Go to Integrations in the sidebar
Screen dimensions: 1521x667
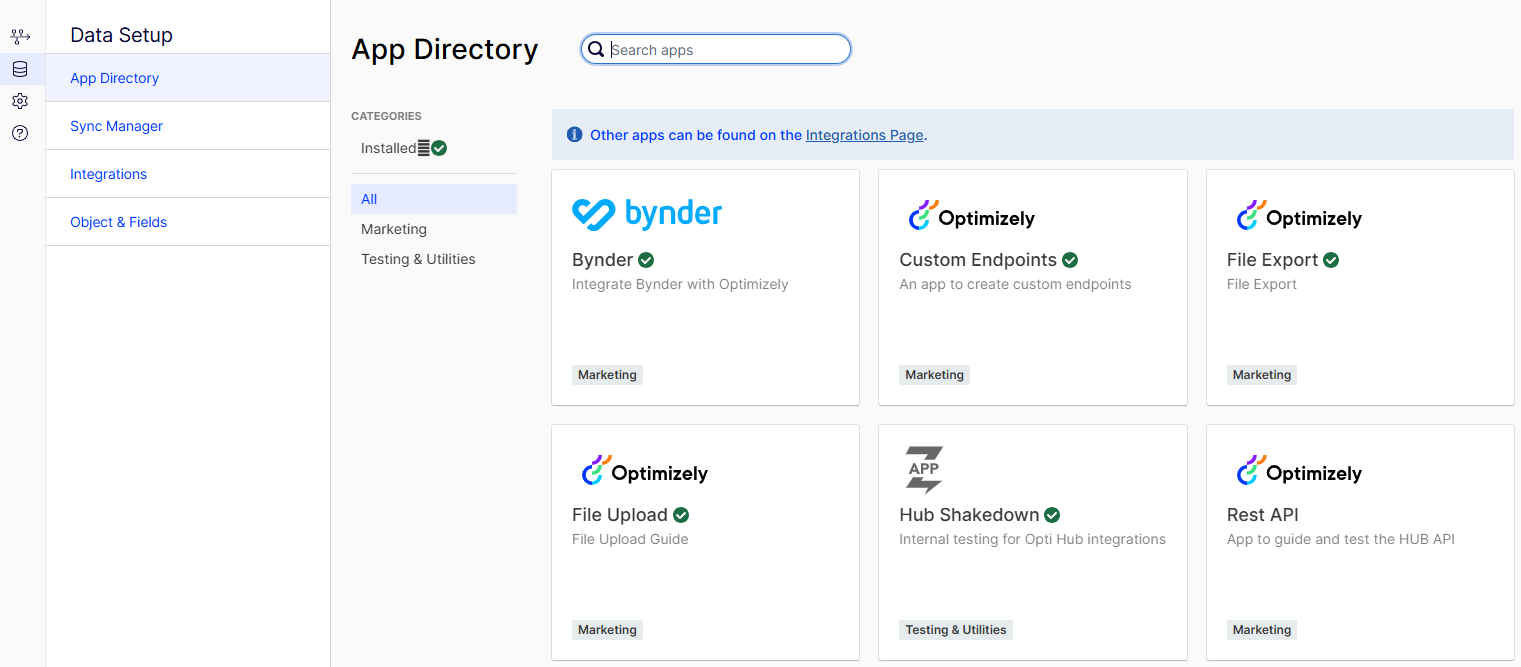pos(188,174)
